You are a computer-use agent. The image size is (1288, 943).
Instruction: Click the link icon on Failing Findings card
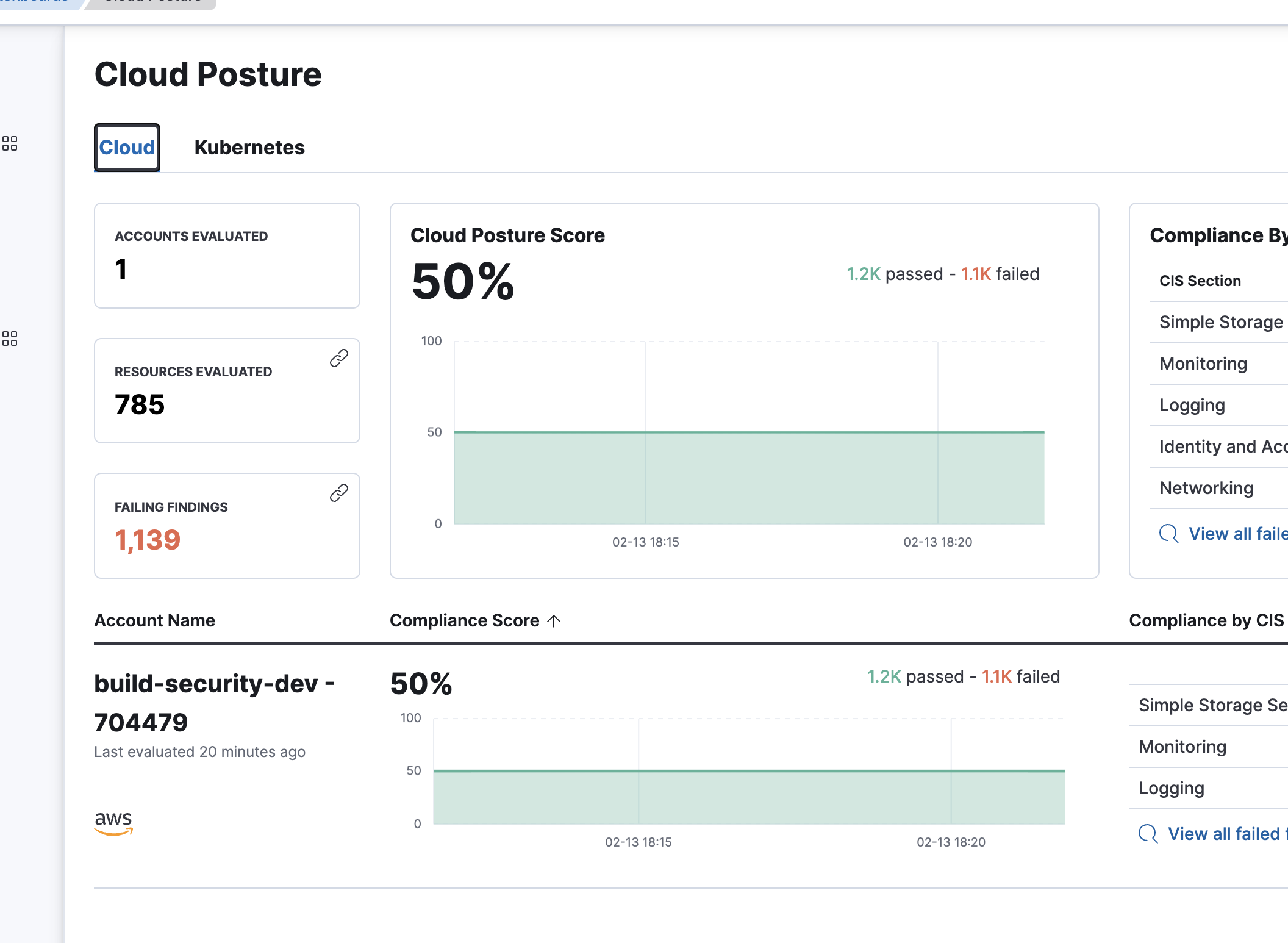(x=338, y=493)
